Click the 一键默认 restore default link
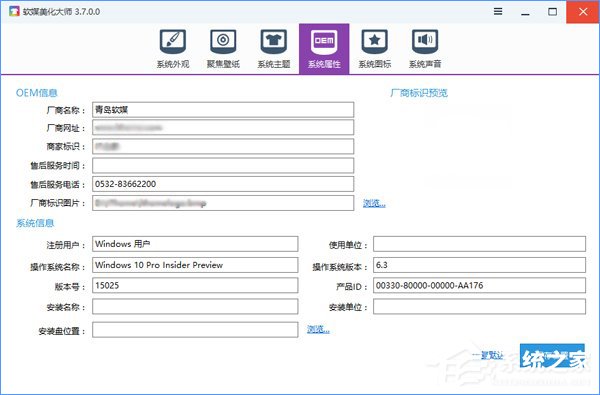Image resolution: width=600 pixels, height=395 pixels. coord(488,356)
